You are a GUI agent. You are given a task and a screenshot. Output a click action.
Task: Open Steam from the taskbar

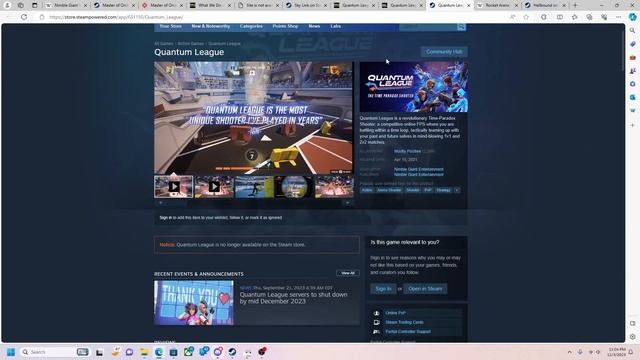click(x=232, y=352)
